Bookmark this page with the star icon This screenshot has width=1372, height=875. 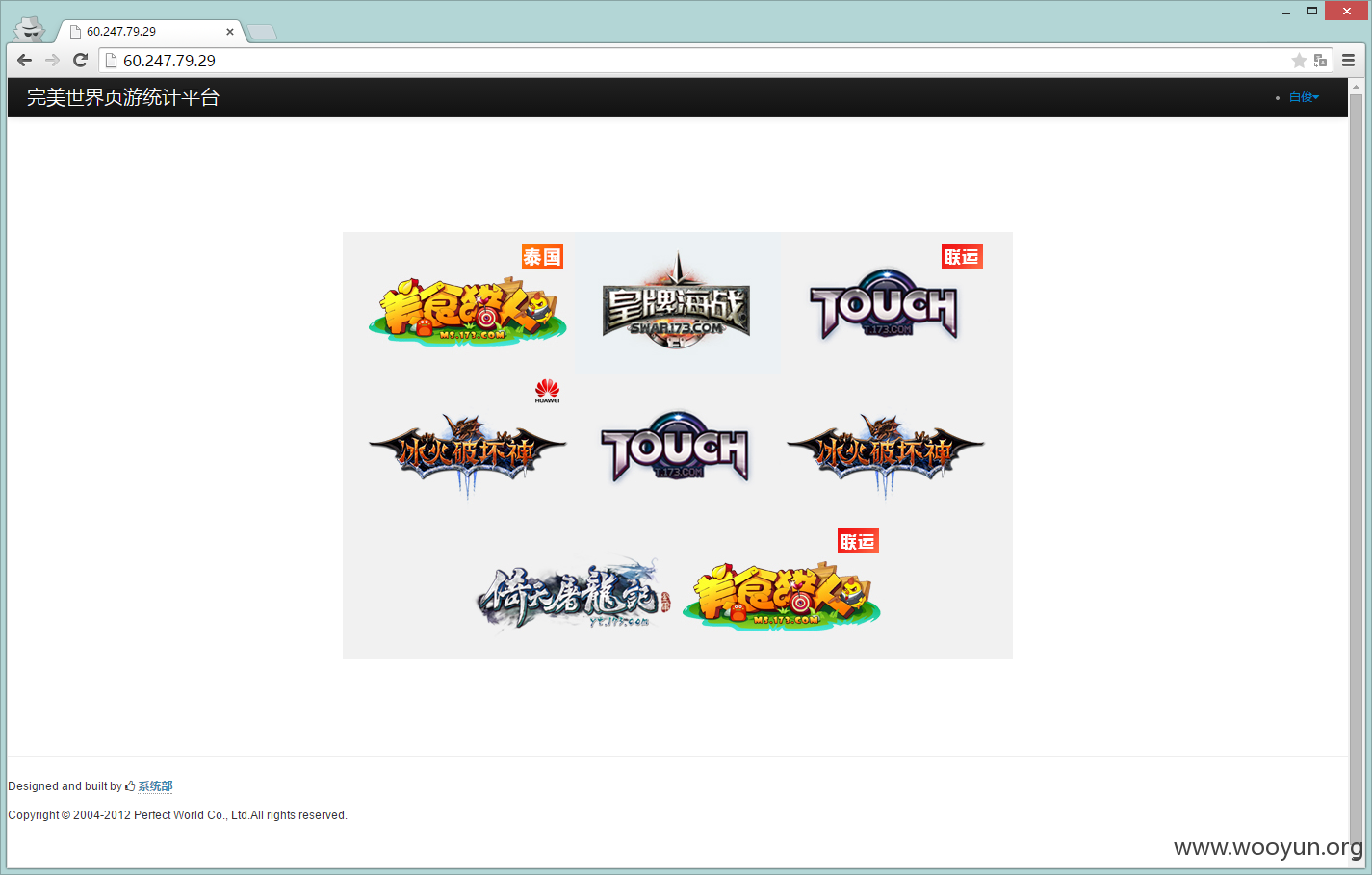pos(1299,61)
